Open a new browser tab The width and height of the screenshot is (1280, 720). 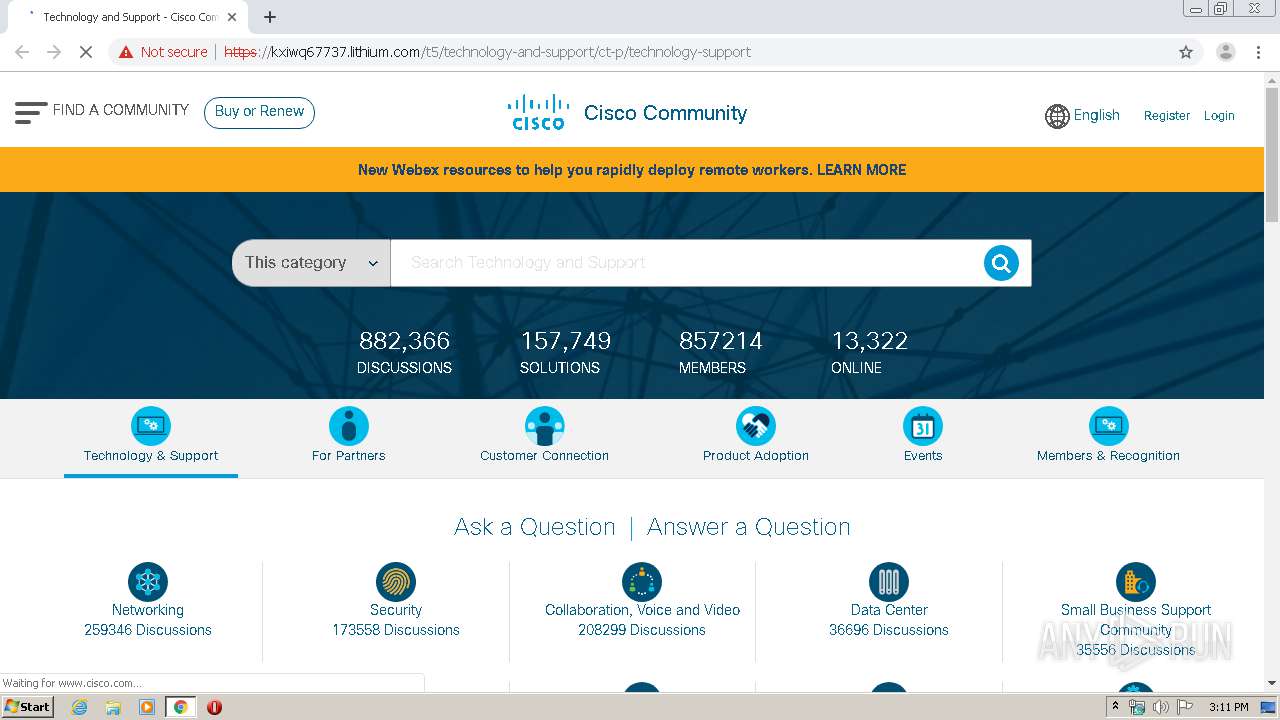coord(270,17)
